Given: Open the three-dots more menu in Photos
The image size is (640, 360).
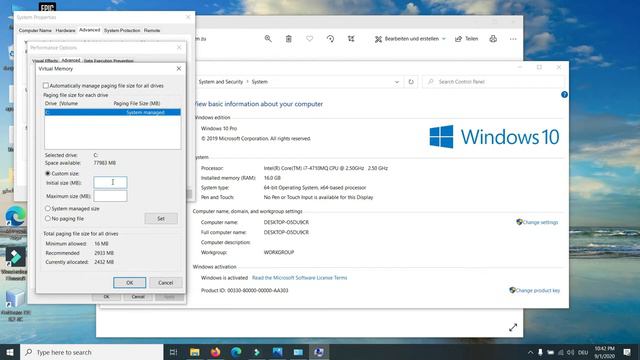Looking at the screenshot, I should pyautogui.click(x=513, y=39).
